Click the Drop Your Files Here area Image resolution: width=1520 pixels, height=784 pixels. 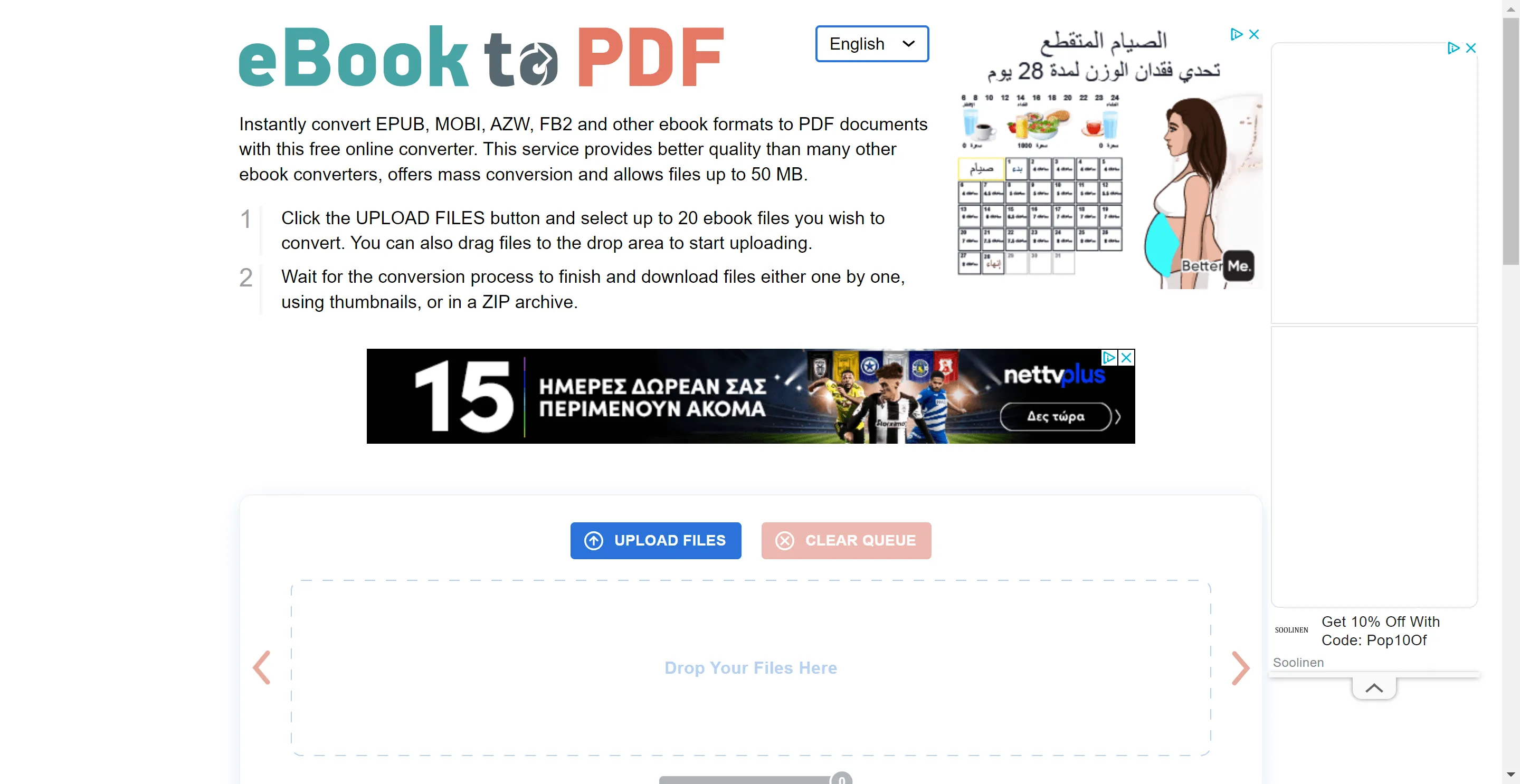pyautogui.click(x=750, y=667)
